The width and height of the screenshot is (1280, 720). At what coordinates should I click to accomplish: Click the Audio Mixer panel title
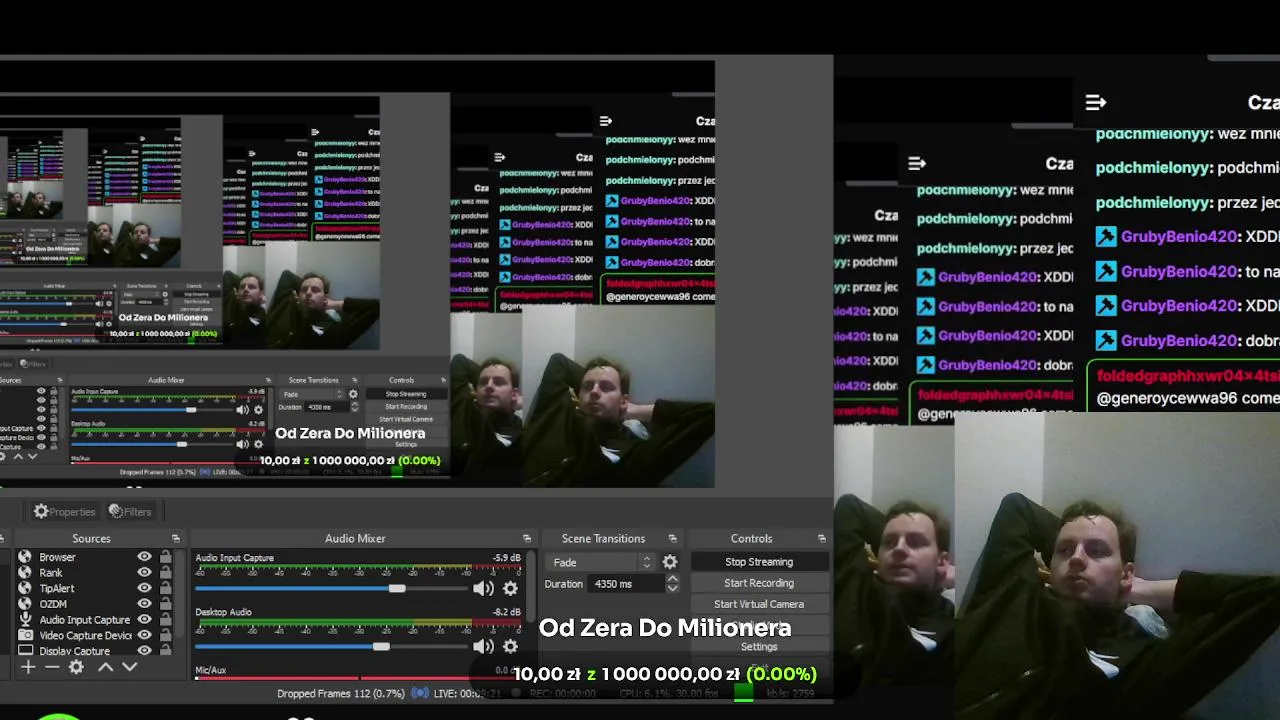(x=355, y=539)
